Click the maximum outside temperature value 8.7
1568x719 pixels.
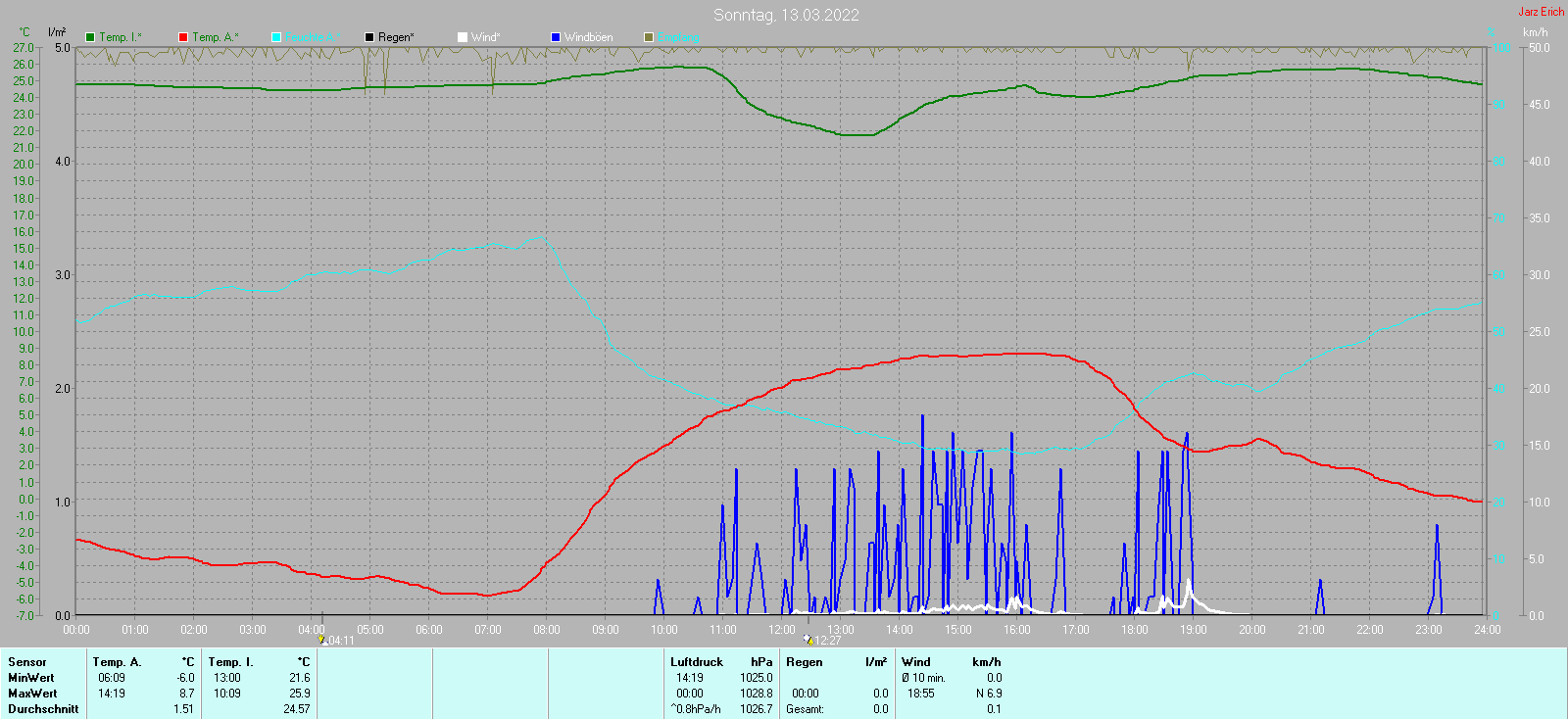[x=187, y=694]
